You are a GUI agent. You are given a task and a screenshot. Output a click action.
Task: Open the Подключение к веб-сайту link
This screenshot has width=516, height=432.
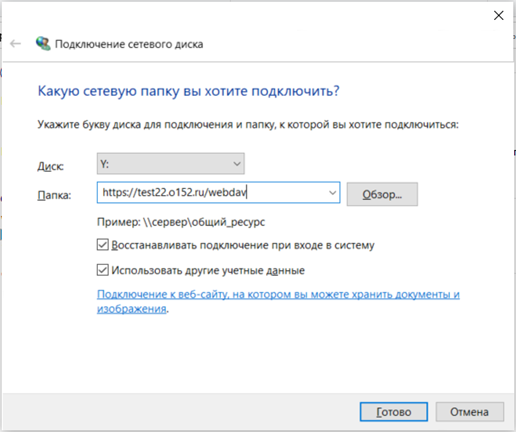278,301
